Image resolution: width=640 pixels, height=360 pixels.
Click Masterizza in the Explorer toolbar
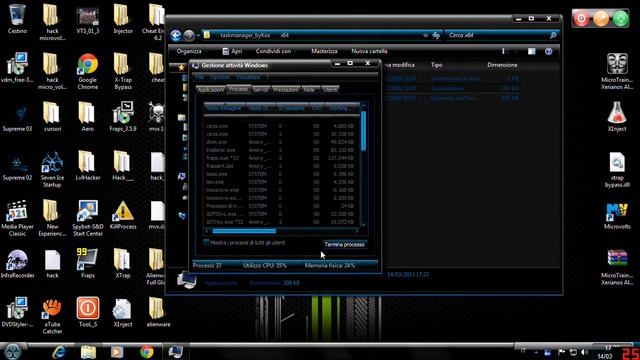click(324, 51)
